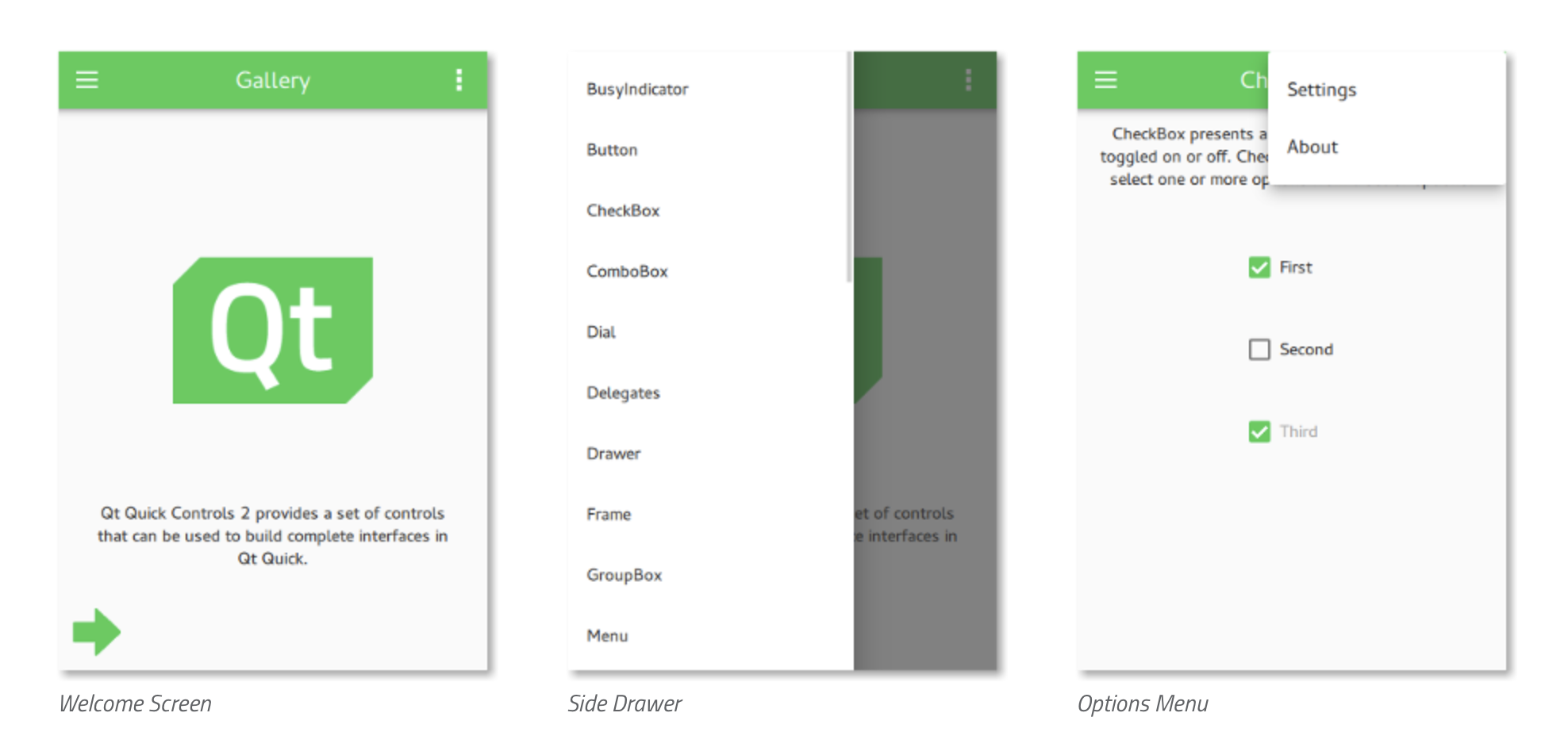Select Button from the side drawer list
Screen dimensions: 1568x755
tap(611, 149)
